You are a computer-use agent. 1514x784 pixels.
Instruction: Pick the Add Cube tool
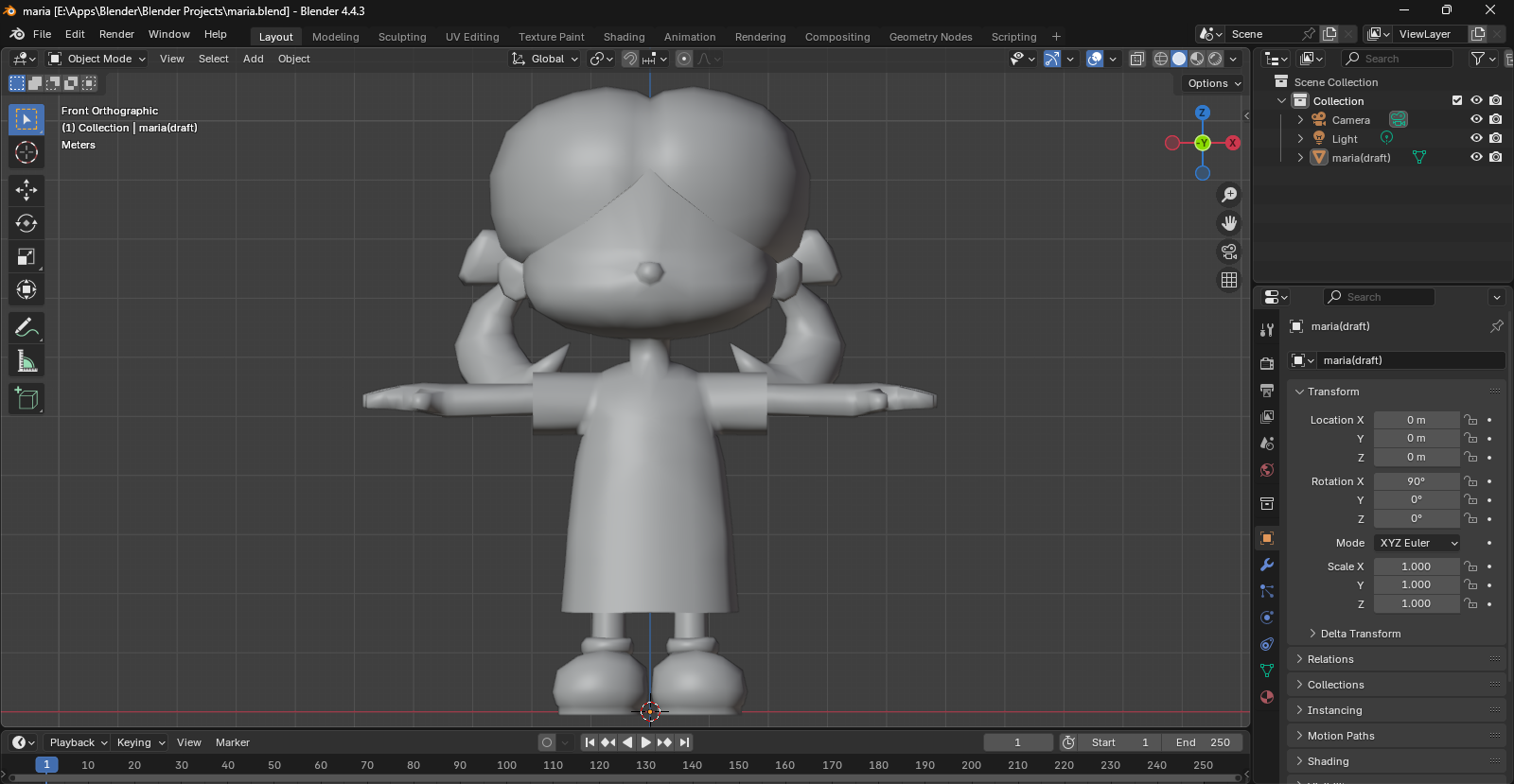point(26,399)
